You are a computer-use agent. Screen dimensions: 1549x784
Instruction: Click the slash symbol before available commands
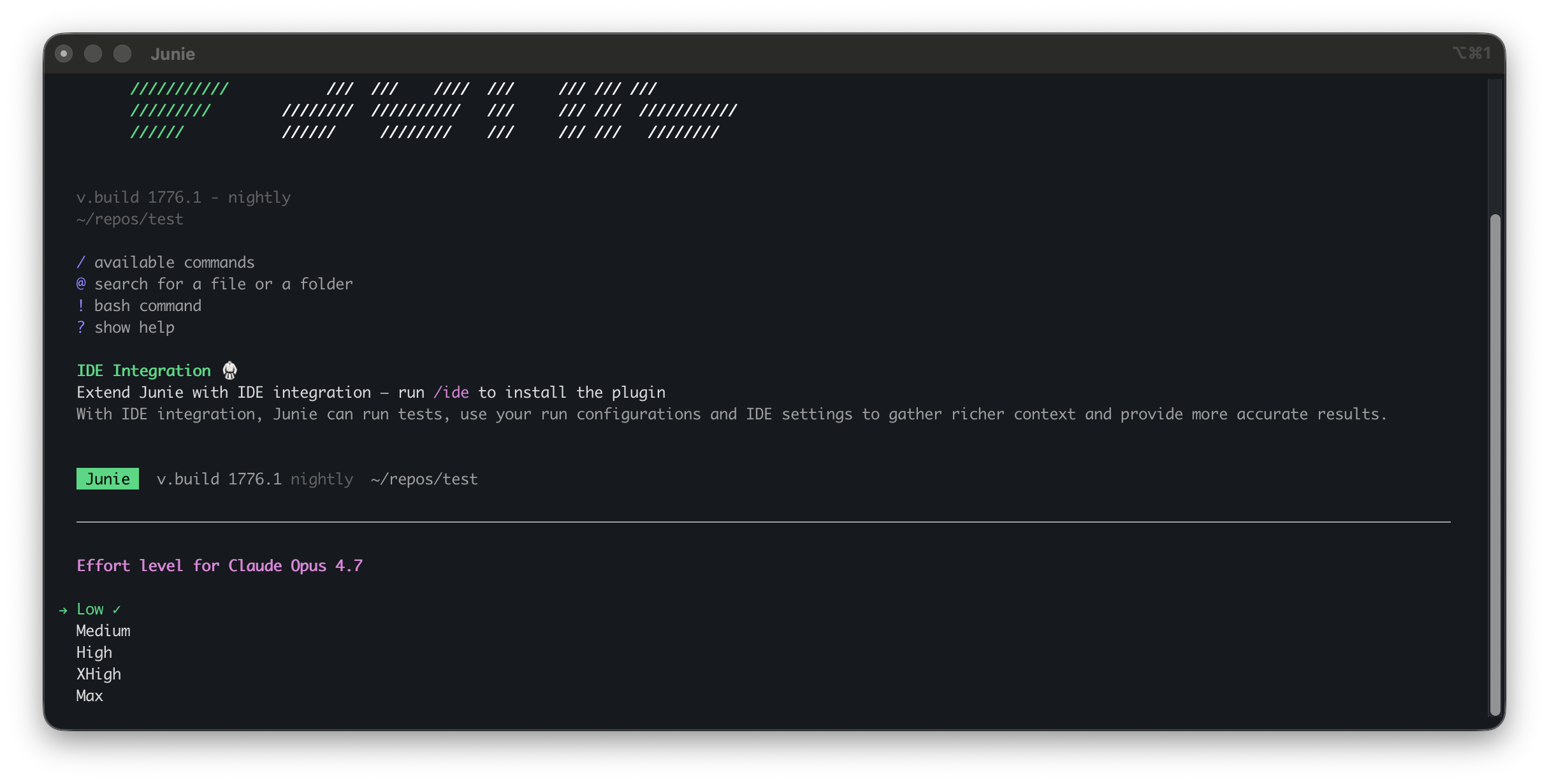click(x=81, y=262)
